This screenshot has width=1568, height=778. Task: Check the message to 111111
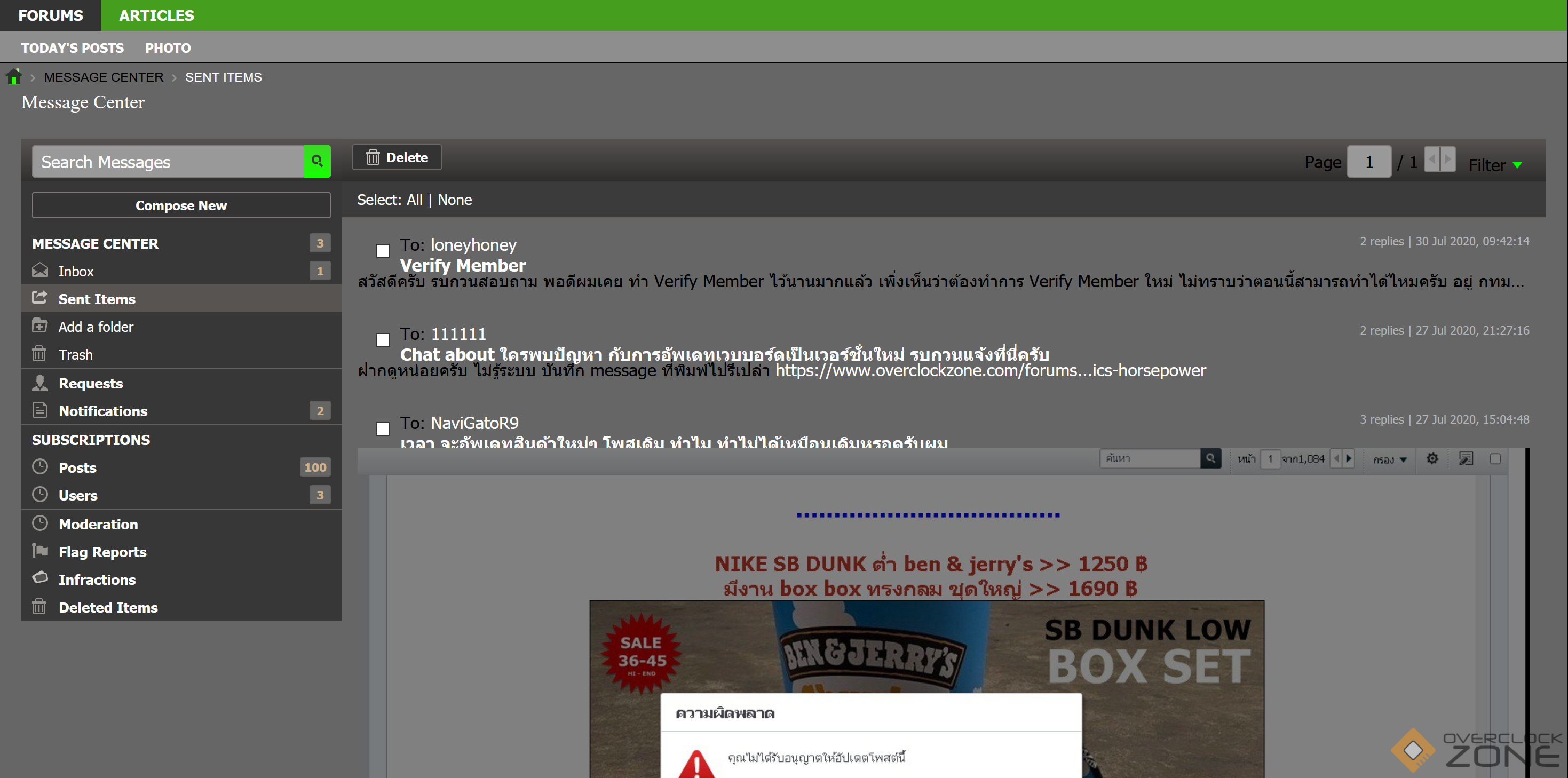point(382,340)
